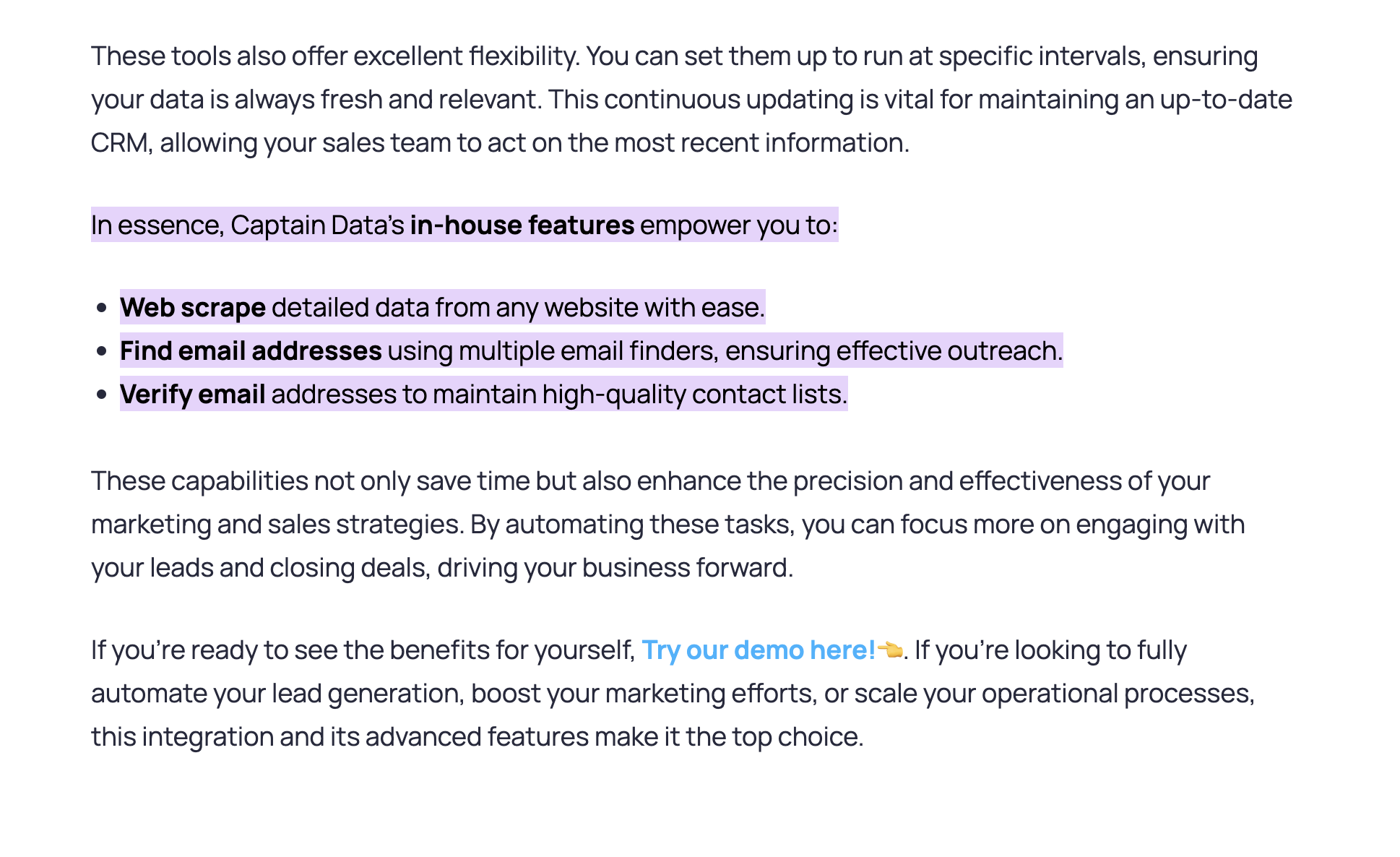Open the 'Try our demo here!' link
The height and width of the screenshot is (857, 1400).
point(759,650)
